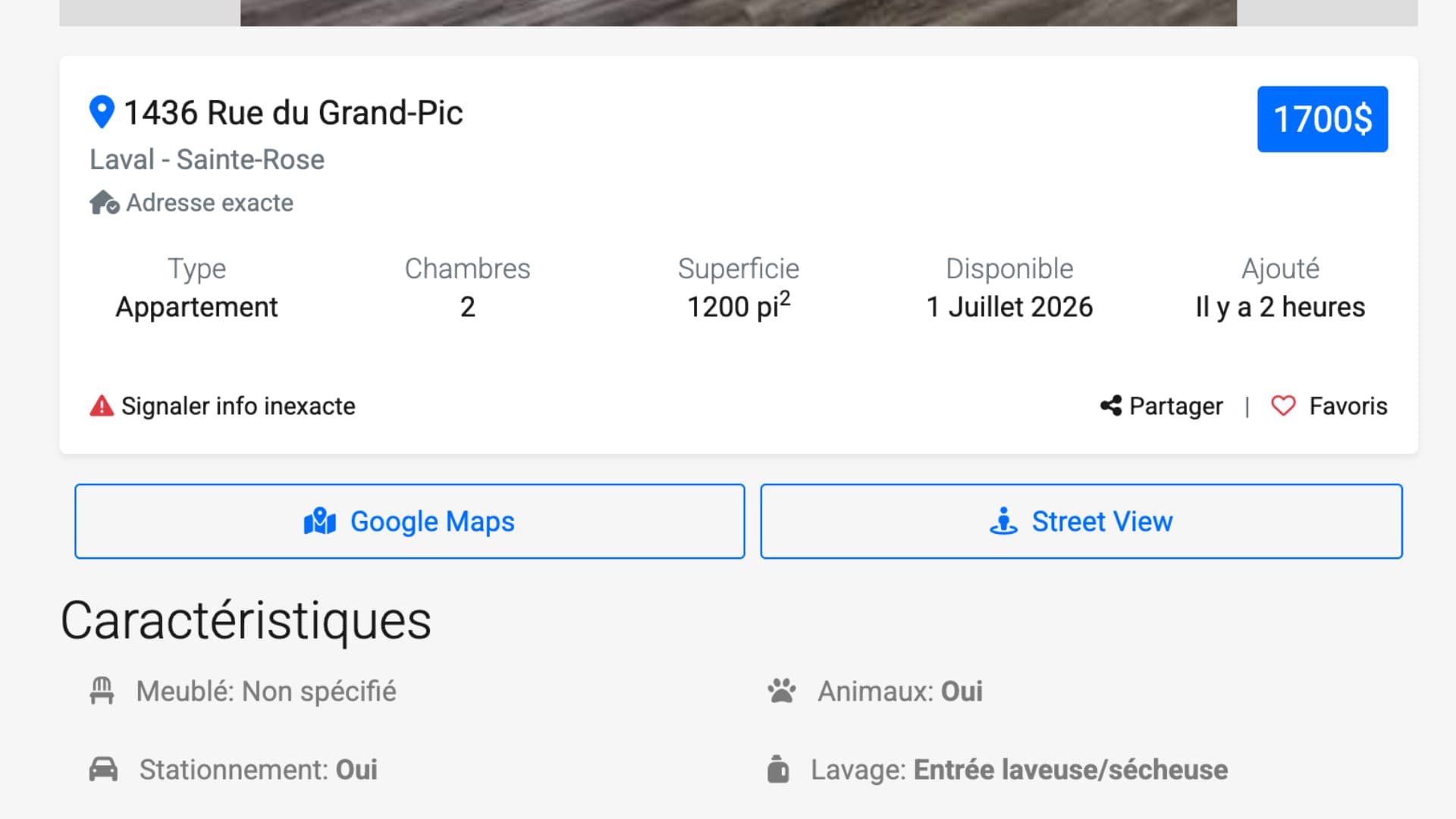1456x819 pixels.
Task: Click the blue location pin icon
Action: click(x=102, y=112)
